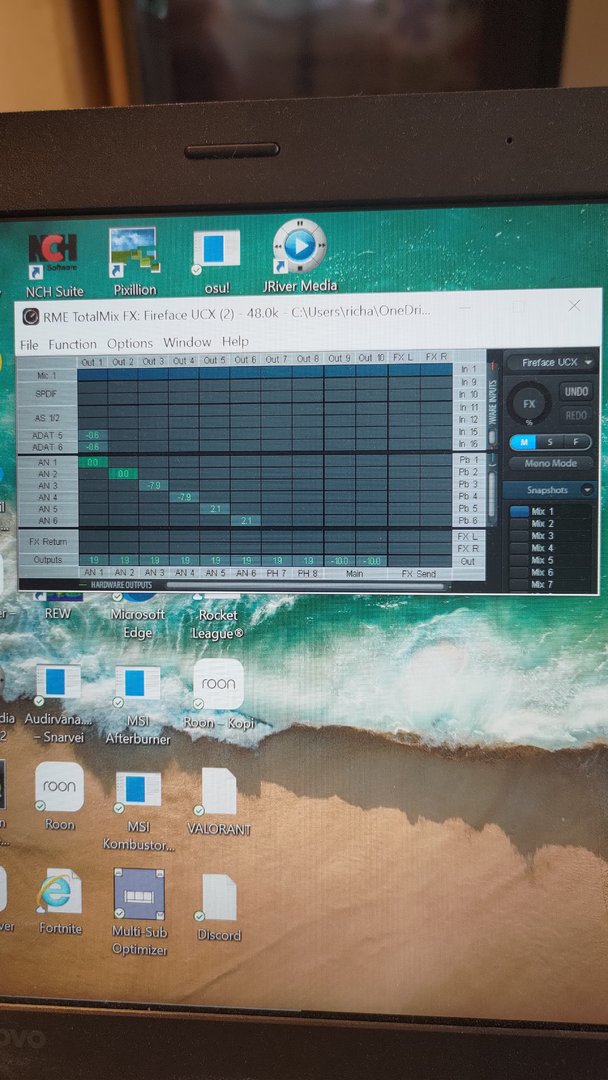Select the FX Return row label
This screenshot has width=608, height=1080.
click(x=47, y=542)
